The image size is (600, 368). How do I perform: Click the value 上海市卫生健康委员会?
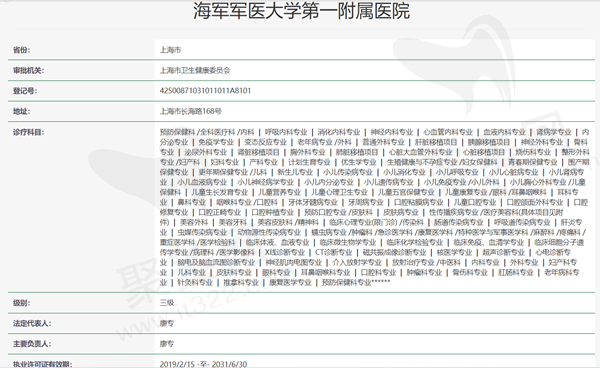click(195, 70)
